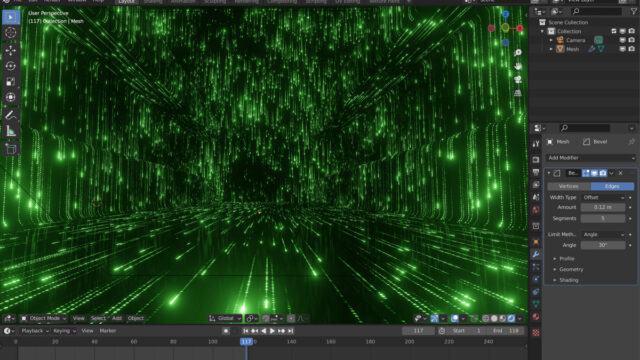The image size is (640, 360).
Task: Toggle Bevel modifier render display
Action: tap(603, 173)
